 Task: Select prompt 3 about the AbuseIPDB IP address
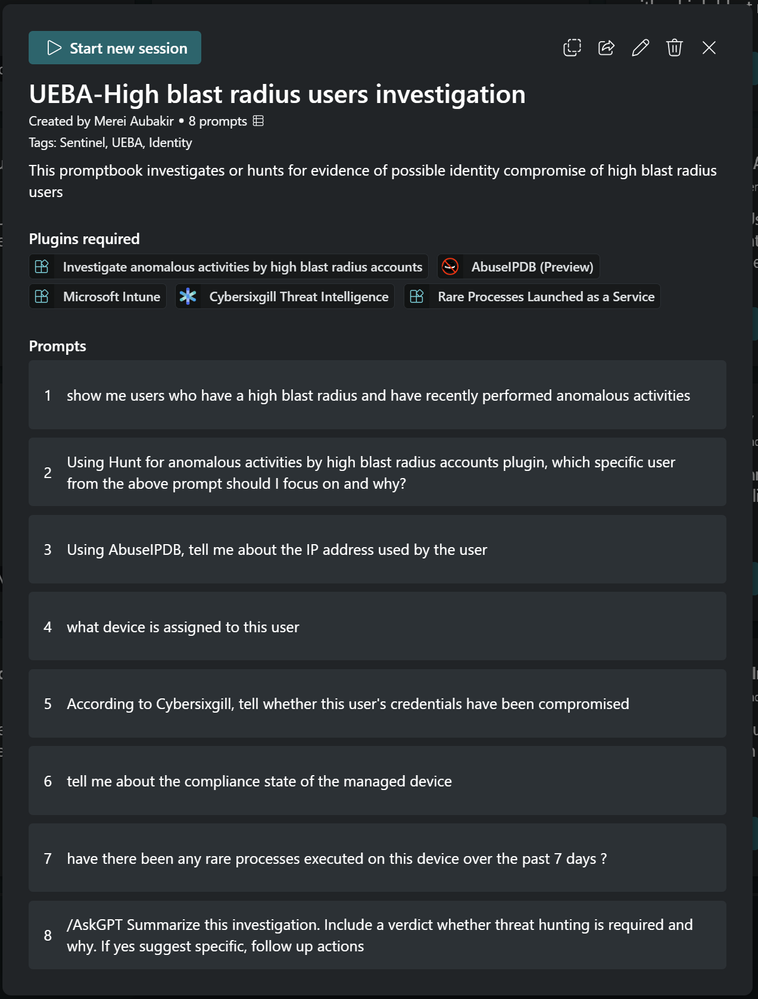(378, 549)
